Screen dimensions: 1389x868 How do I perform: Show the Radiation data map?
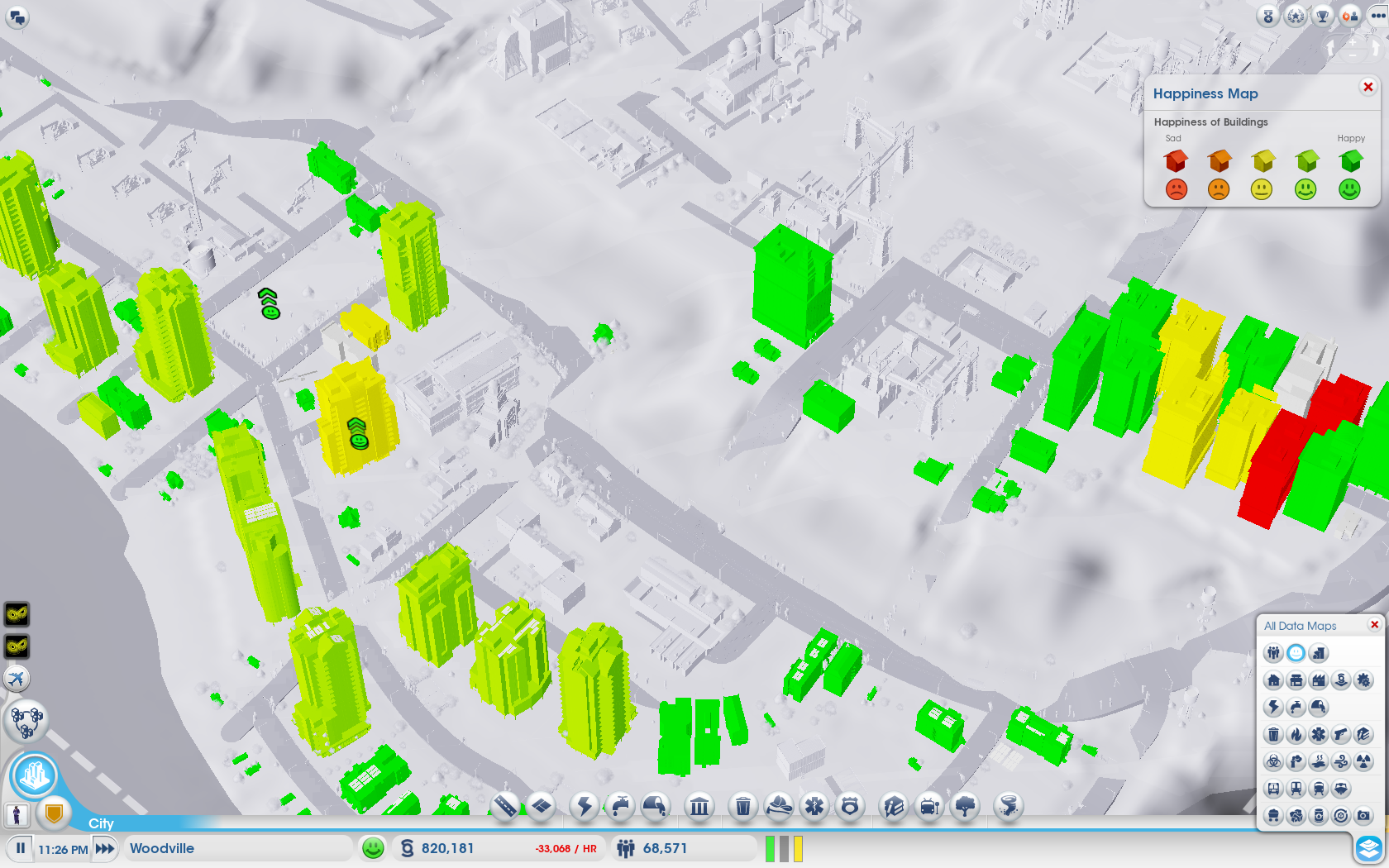1363,761
